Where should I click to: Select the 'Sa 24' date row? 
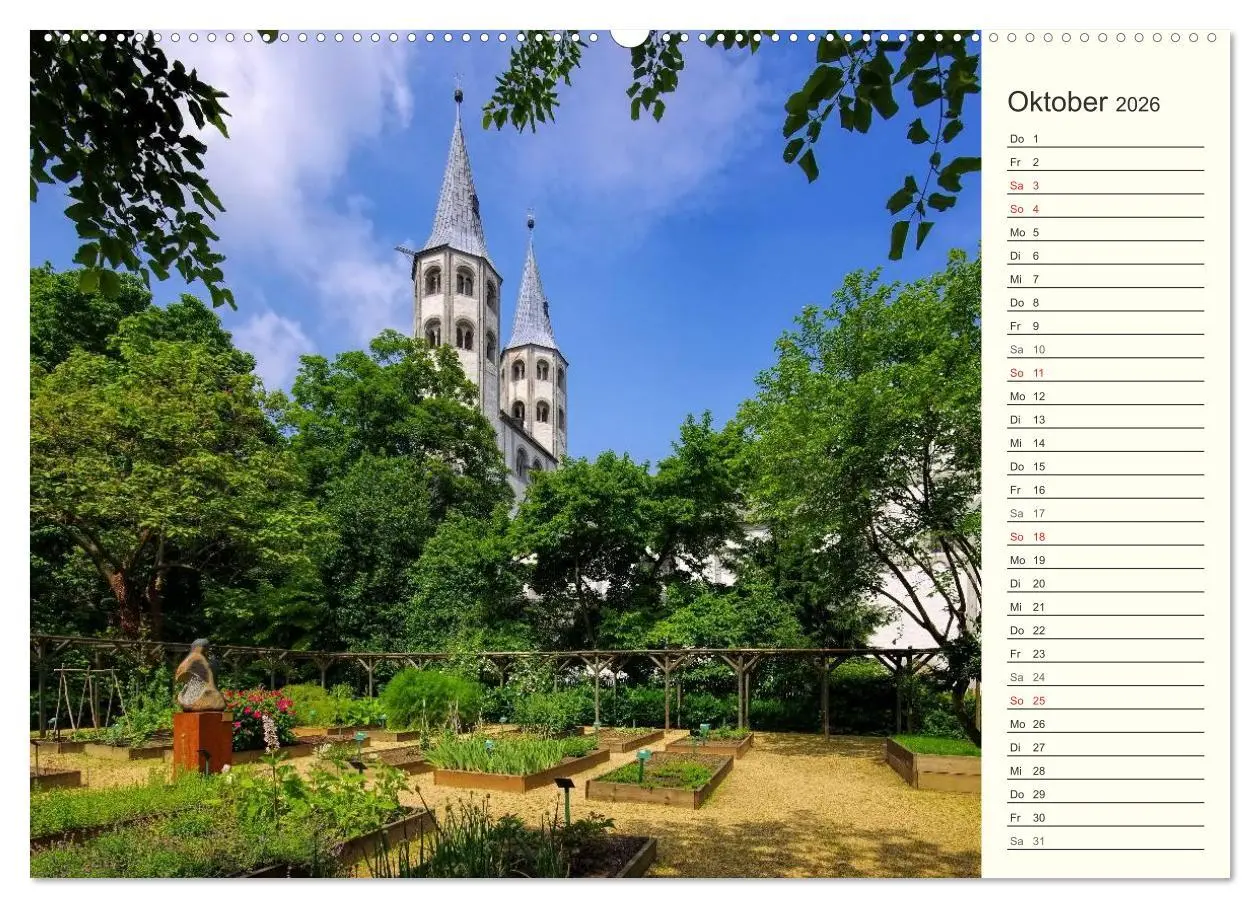coord(1105,677)
